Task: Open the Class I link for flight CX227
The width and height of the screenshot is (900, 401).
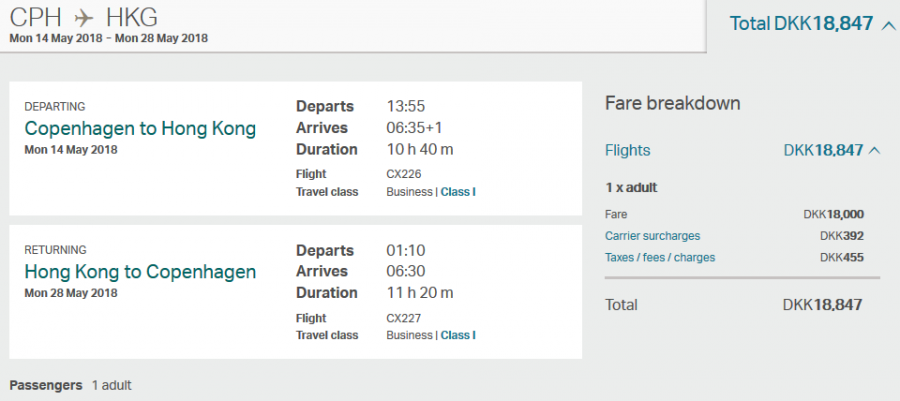Action: tap(458, 336)
